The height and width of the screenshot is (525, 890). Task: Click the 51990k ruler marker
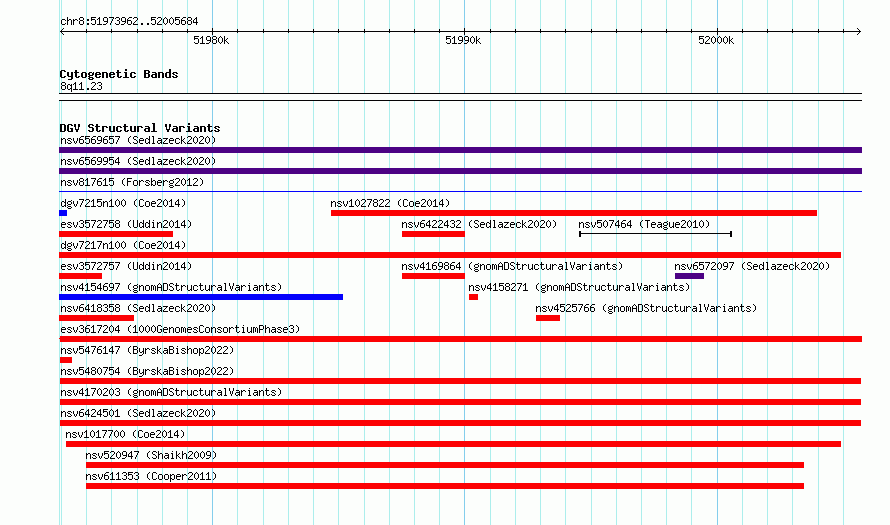point(463,40)
